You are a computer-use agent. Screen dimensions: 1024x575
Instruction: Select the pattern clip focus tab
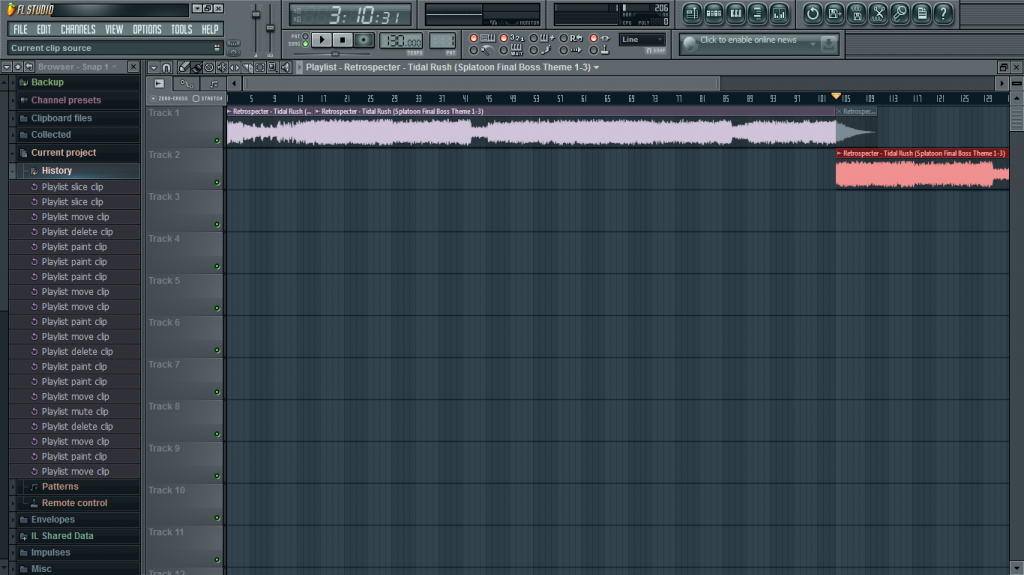pyautogui.click(x=214, y=84)
